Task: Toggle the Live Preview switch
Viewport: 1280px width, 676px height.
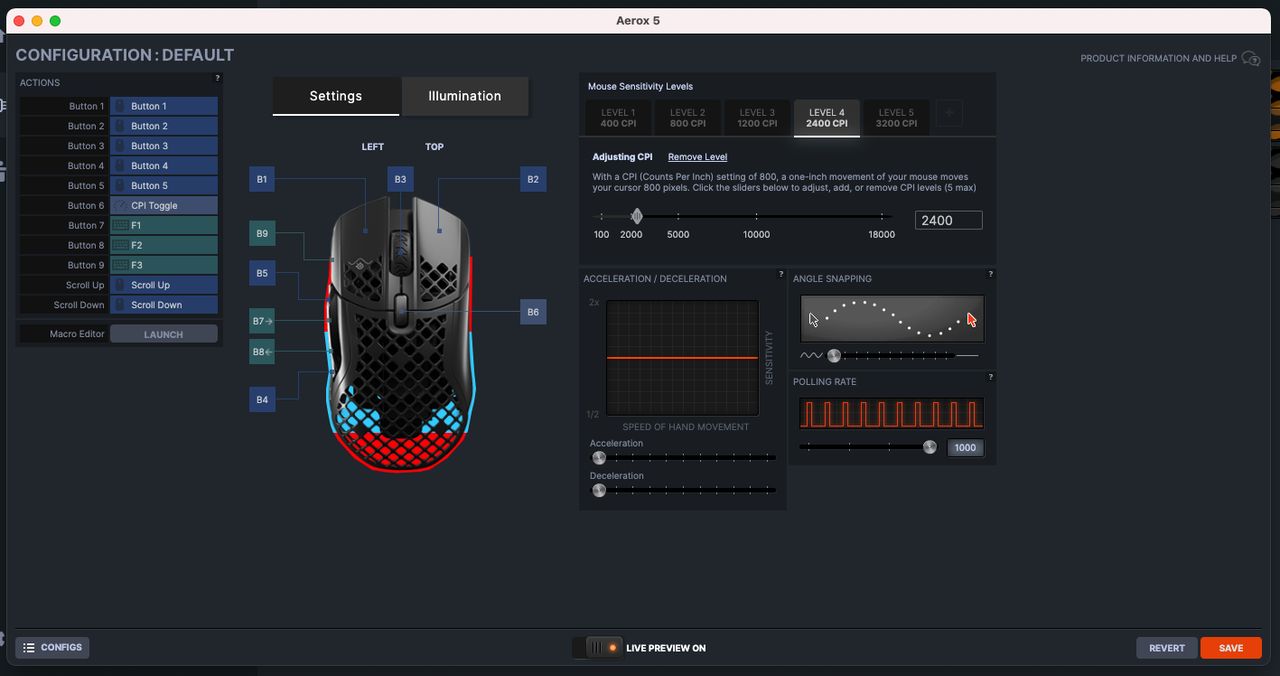Action: pyautogui.click(x=597, y=648)
